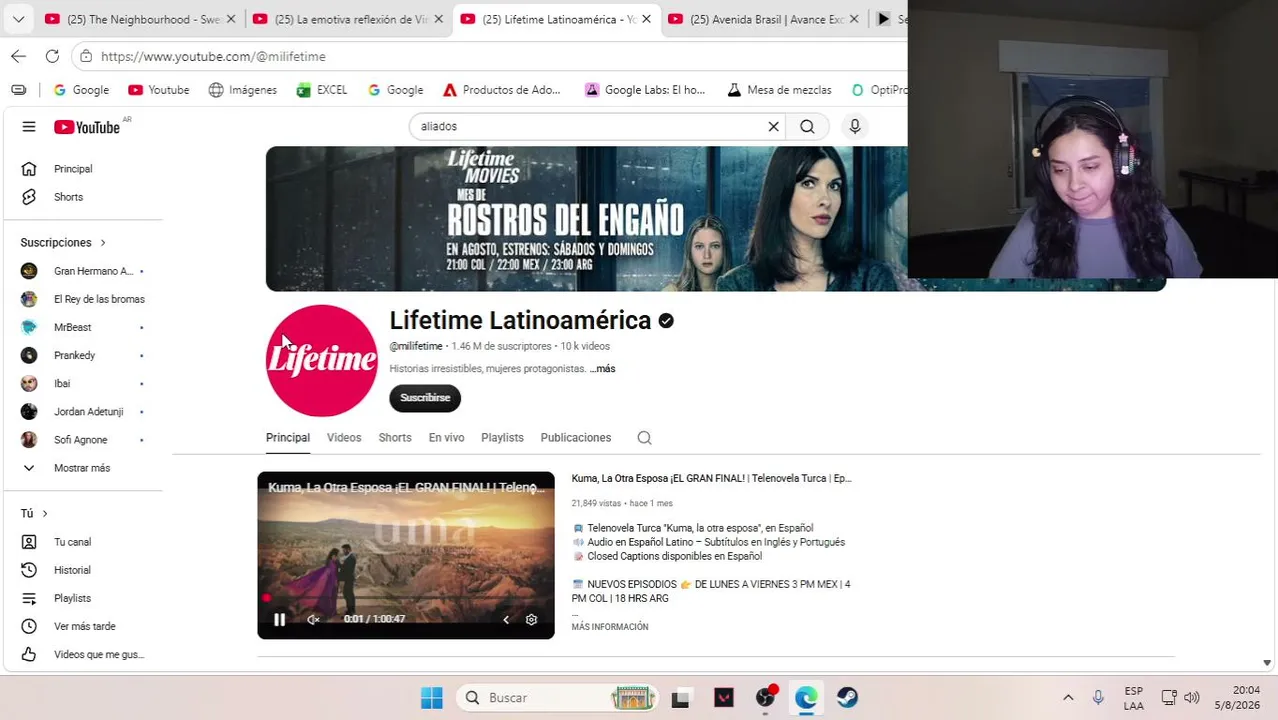The width and height of the screenshot is (1278, 720).
Task: Click the taskbar Buscar search box
Action: pos(558,698)
